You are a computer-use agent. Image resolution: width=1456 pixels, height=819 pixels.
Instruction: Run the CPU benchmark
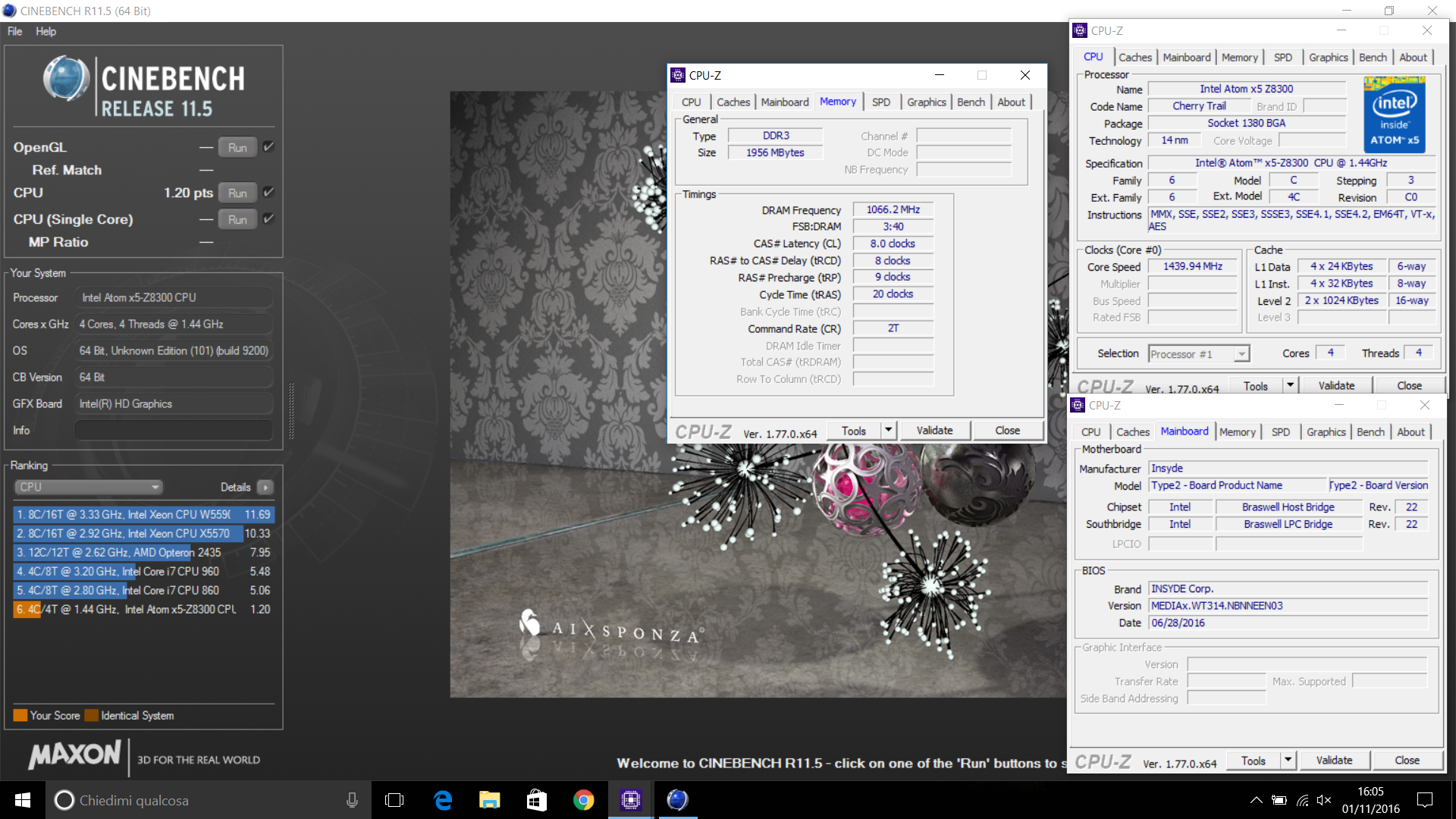(237, 193)
